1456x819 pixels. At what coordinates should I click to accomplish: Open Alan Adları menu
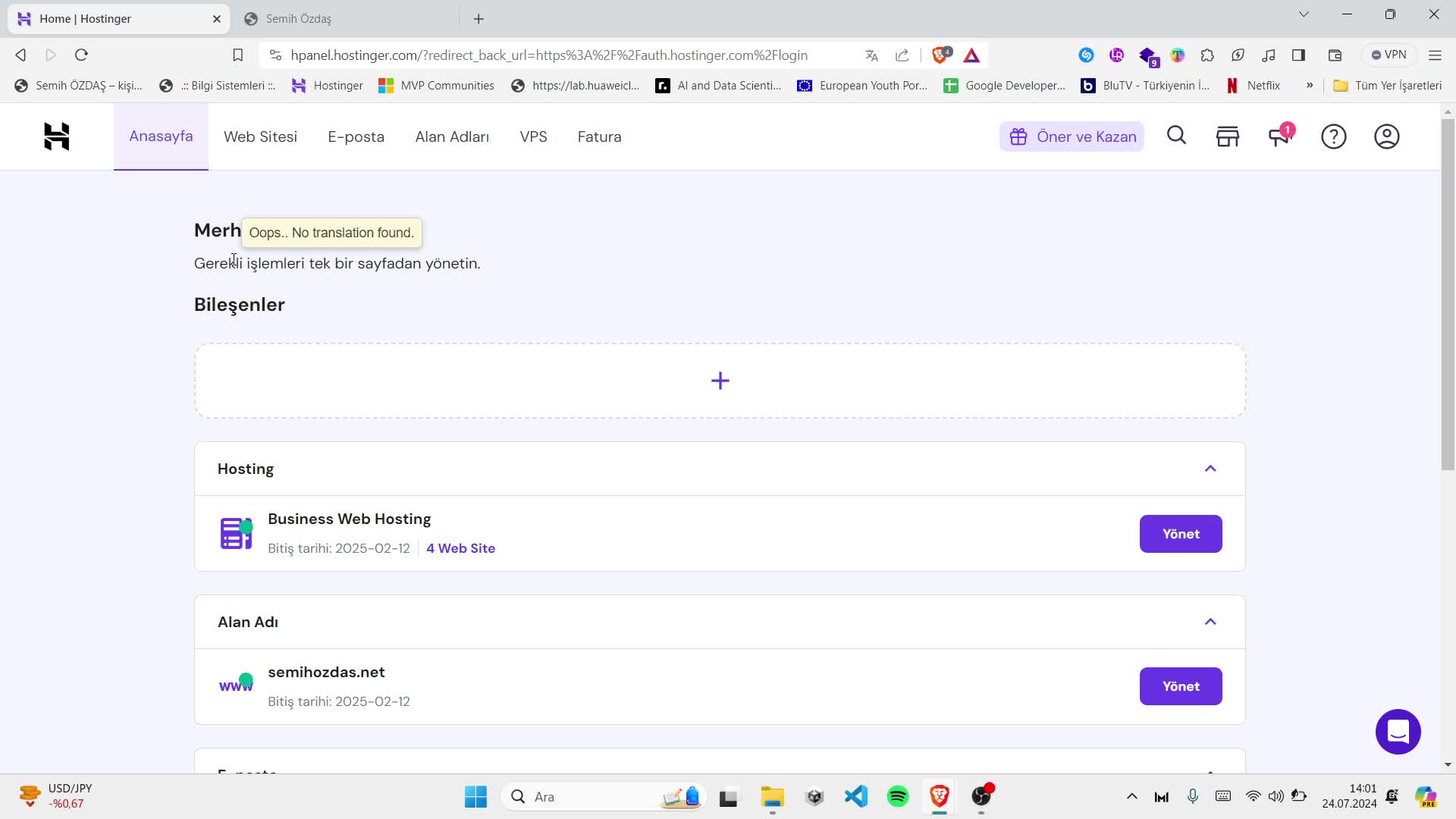[x=452, y=136]
